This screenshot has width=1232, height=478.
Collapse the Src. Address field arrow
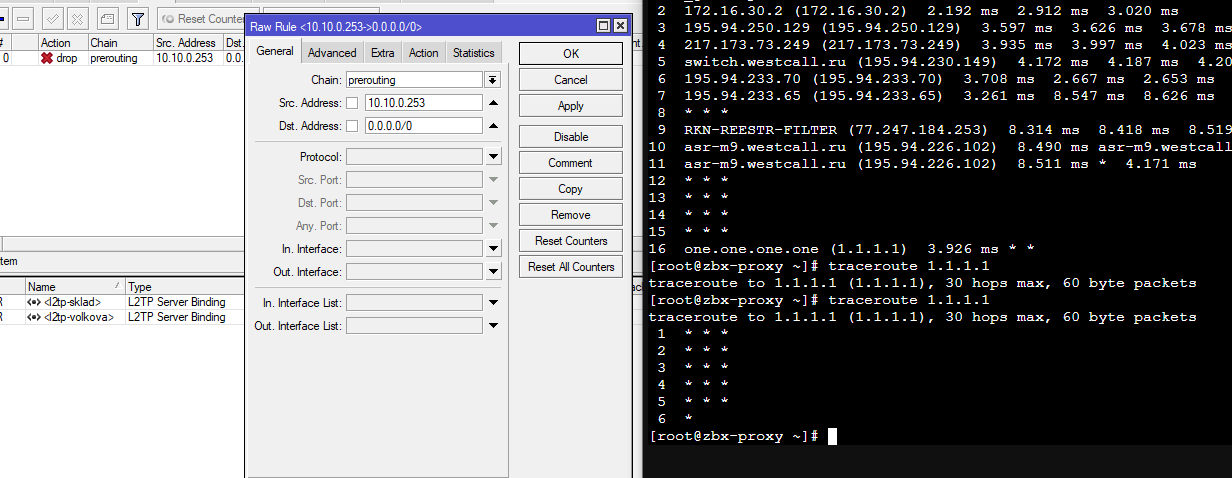[492, 103]
